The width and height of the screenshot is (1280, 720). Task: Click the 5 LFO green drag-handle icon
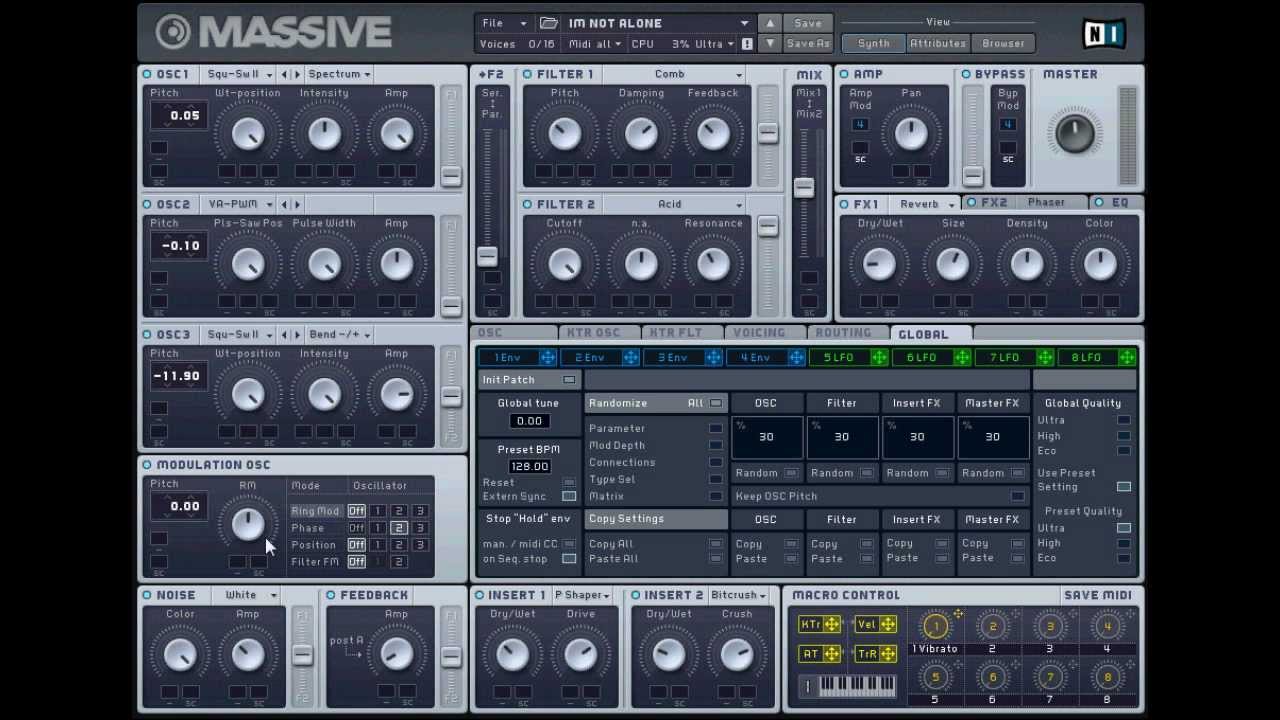(x=879, y=358)
